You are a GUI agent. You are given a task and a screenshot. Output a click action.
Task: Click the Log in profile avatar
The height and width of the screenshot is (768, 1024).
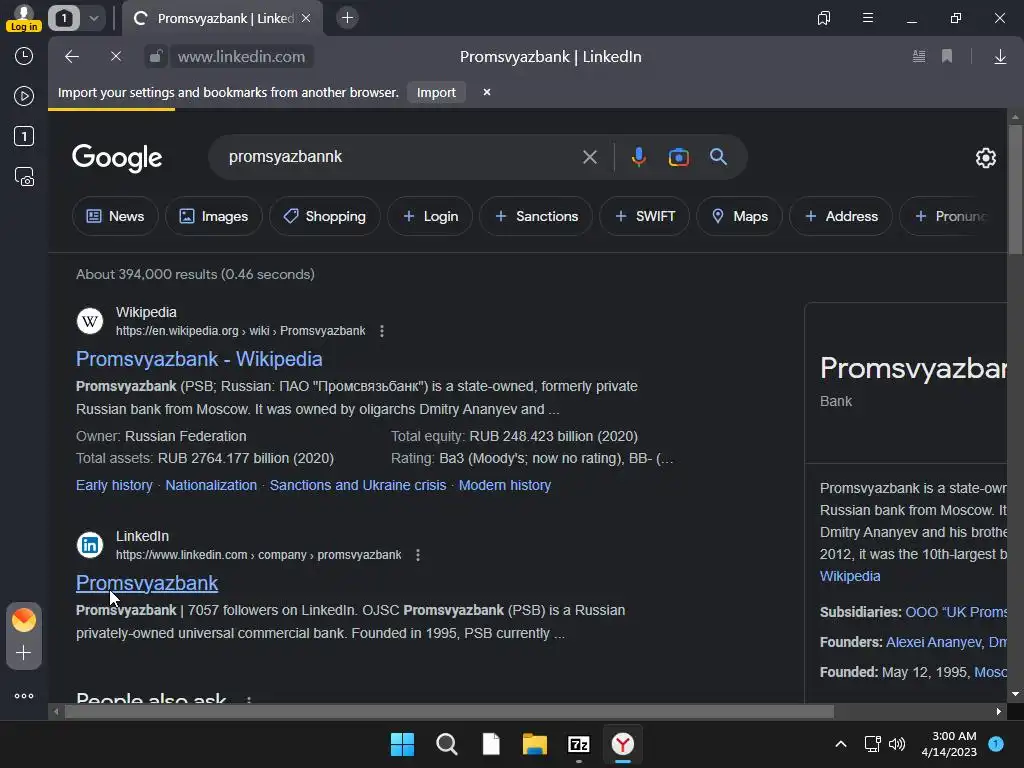coord(24,18)
